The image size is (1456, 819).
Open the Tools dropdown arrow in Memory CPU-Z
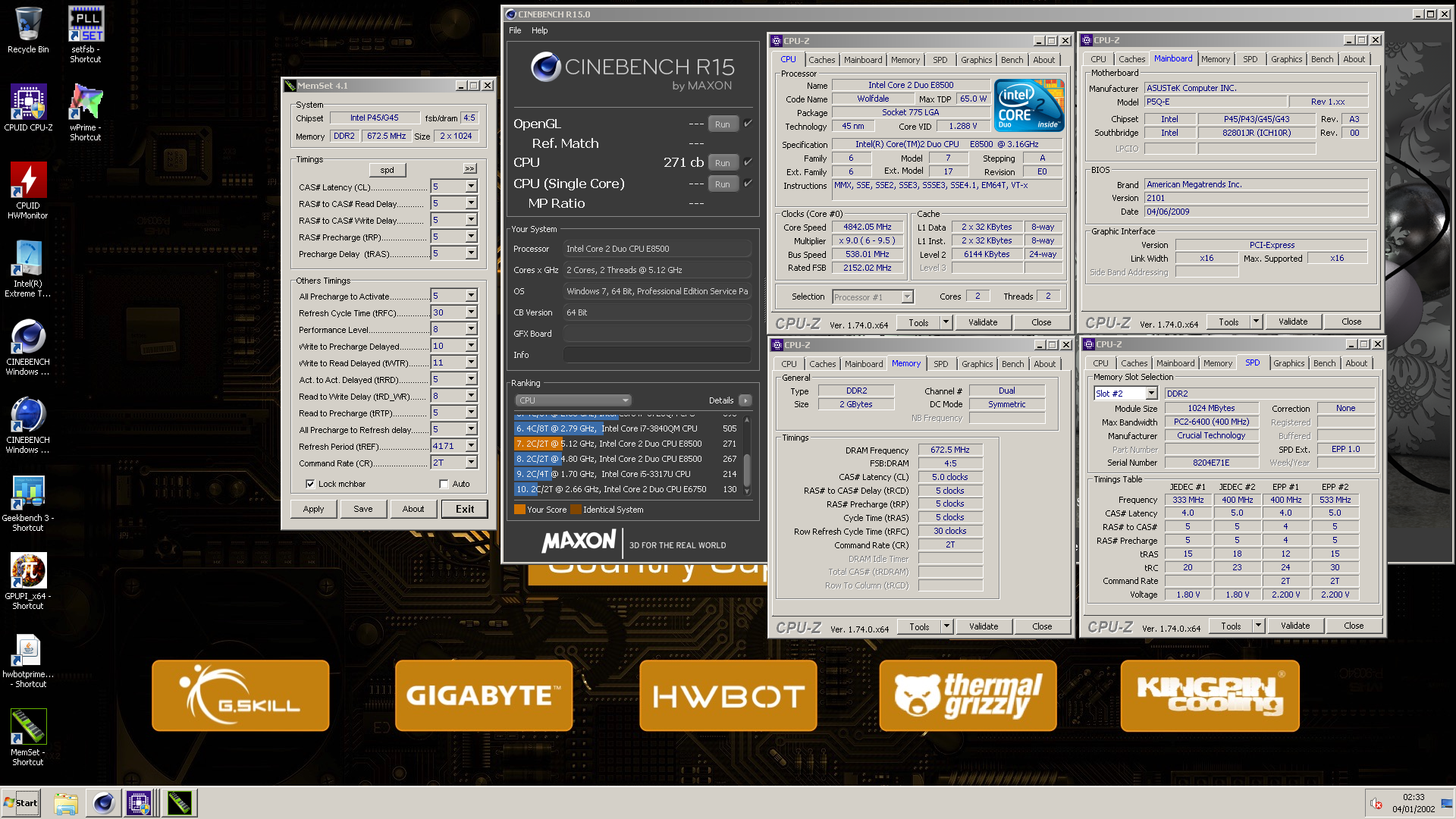(x=946, y=626)
